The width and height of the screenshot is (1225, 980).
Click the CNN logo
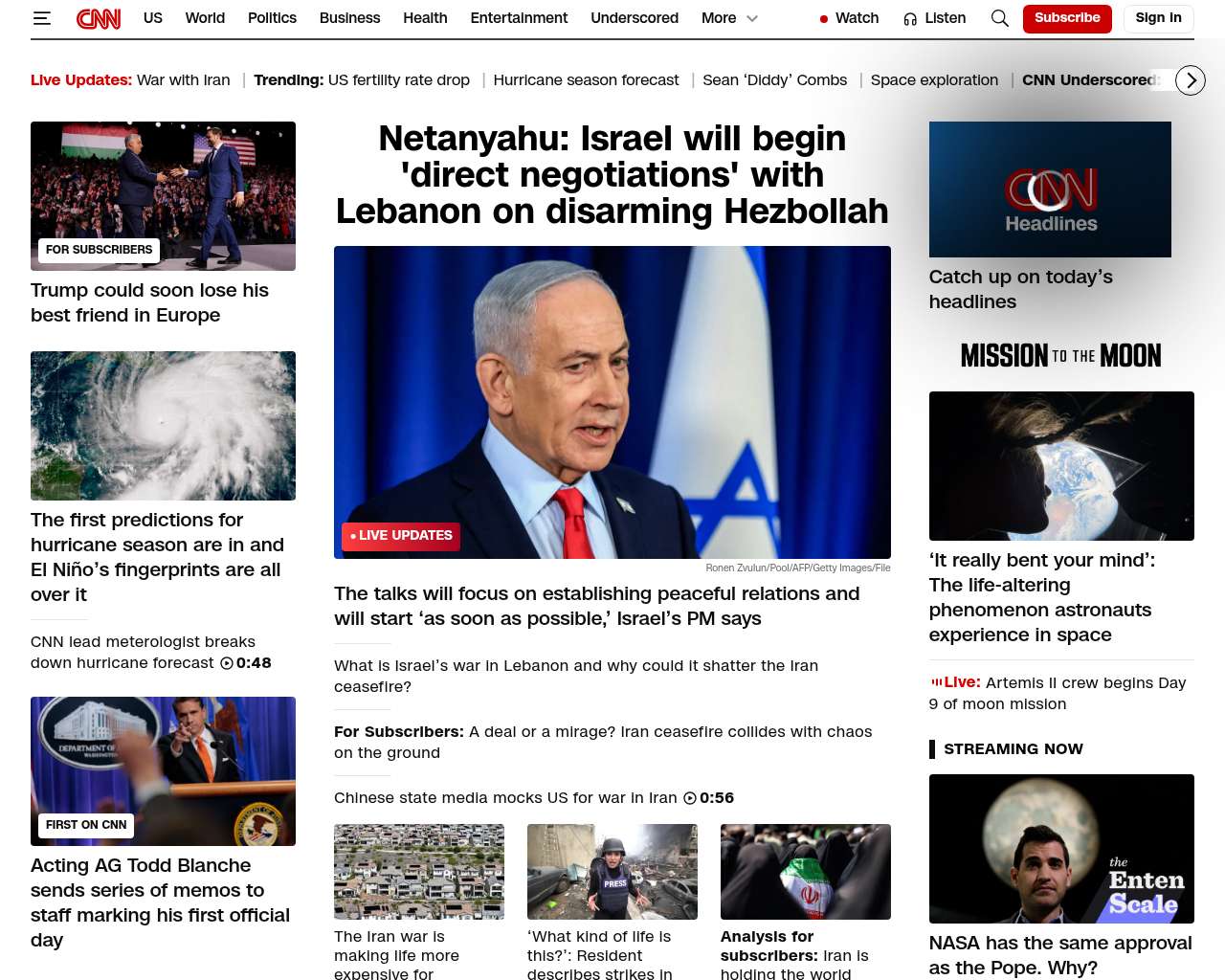tap(99, 18)
